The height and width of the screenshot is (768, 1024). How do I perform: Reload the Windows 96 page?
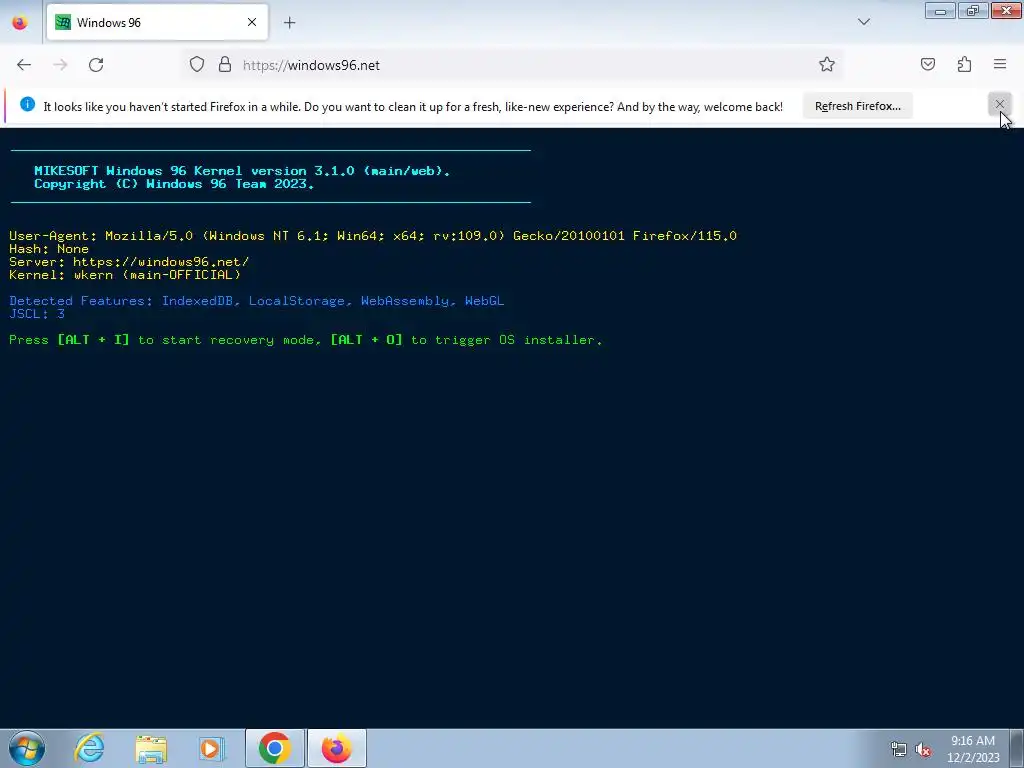(x=96, y=65)
